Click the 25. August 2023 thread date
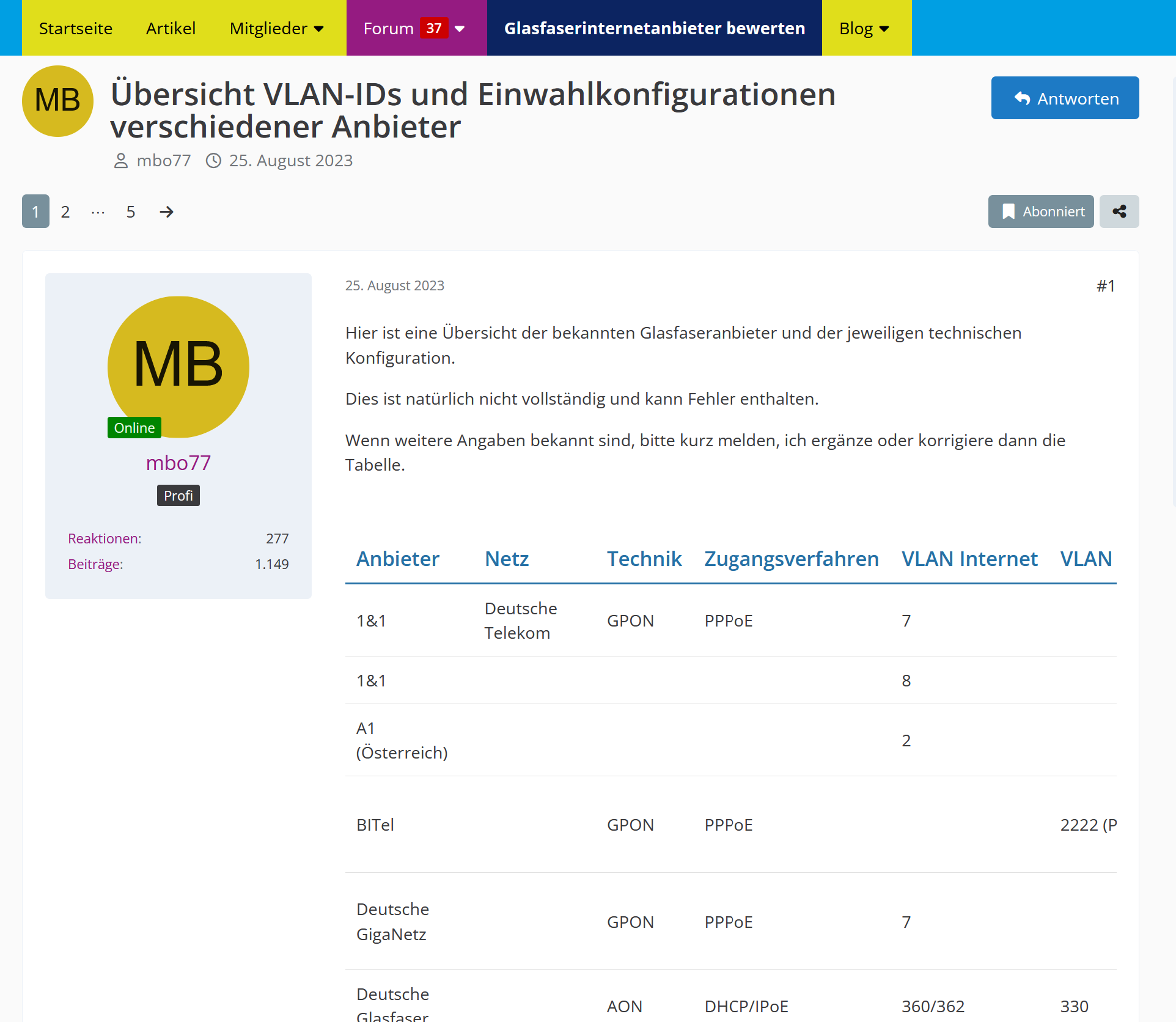The height and width of the screenshot is (1022, 1176). pos(291,160)
